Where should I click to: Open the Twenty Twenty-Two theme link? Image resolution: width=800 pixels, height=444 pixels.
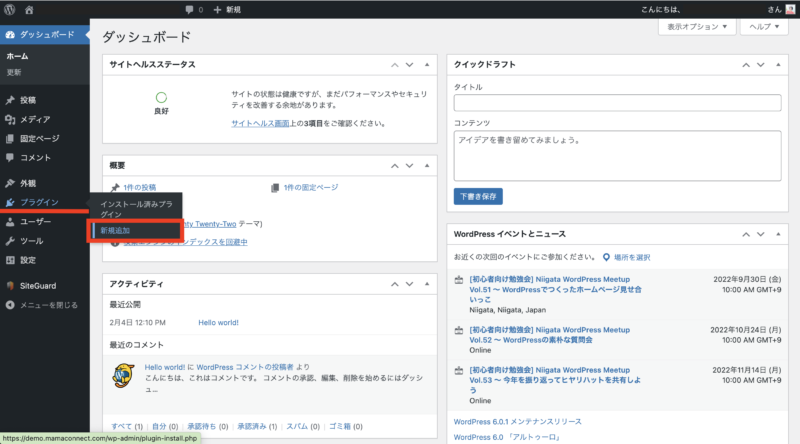(x=209, y=224)
